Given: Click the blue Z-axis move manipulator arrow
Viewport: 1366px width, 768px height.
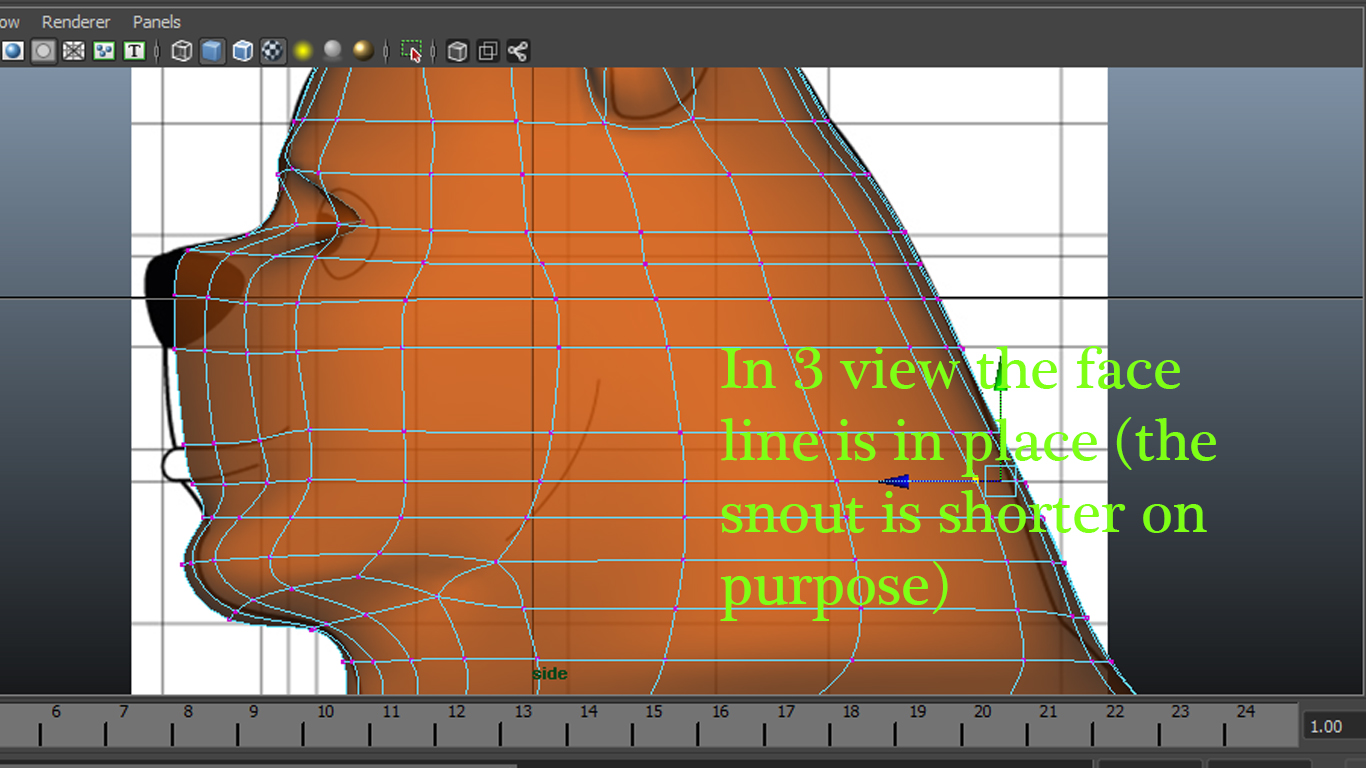Looking at the screenshot, I should coord(894,481).
